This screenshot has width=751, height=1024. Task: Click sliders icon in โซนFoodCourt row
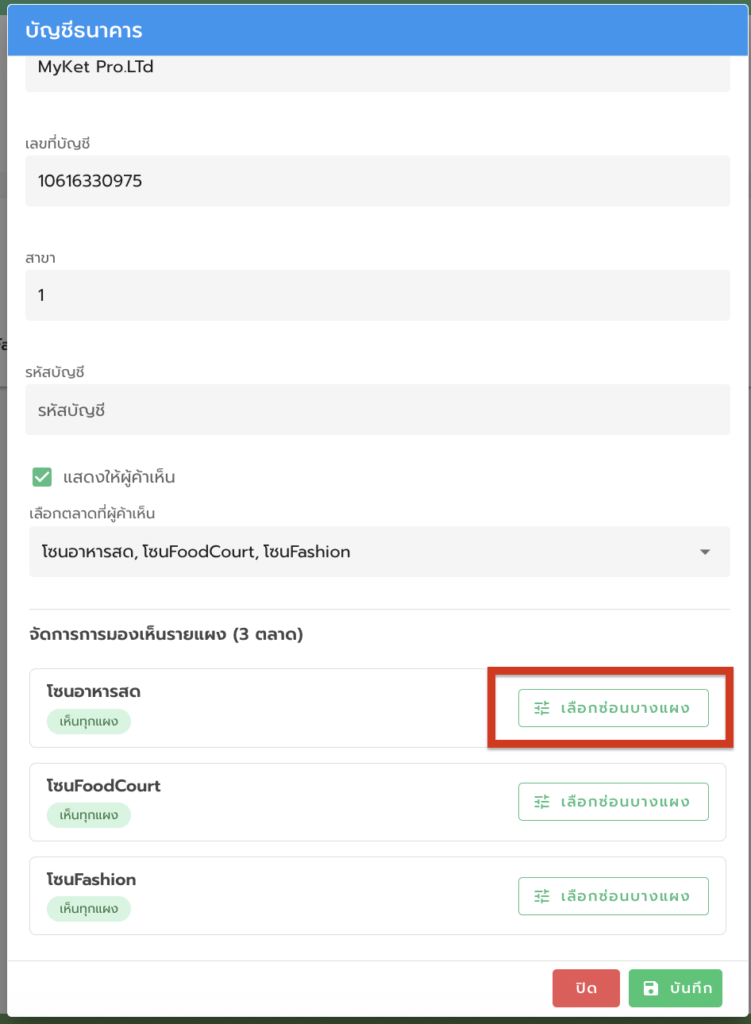pos(542,802)
